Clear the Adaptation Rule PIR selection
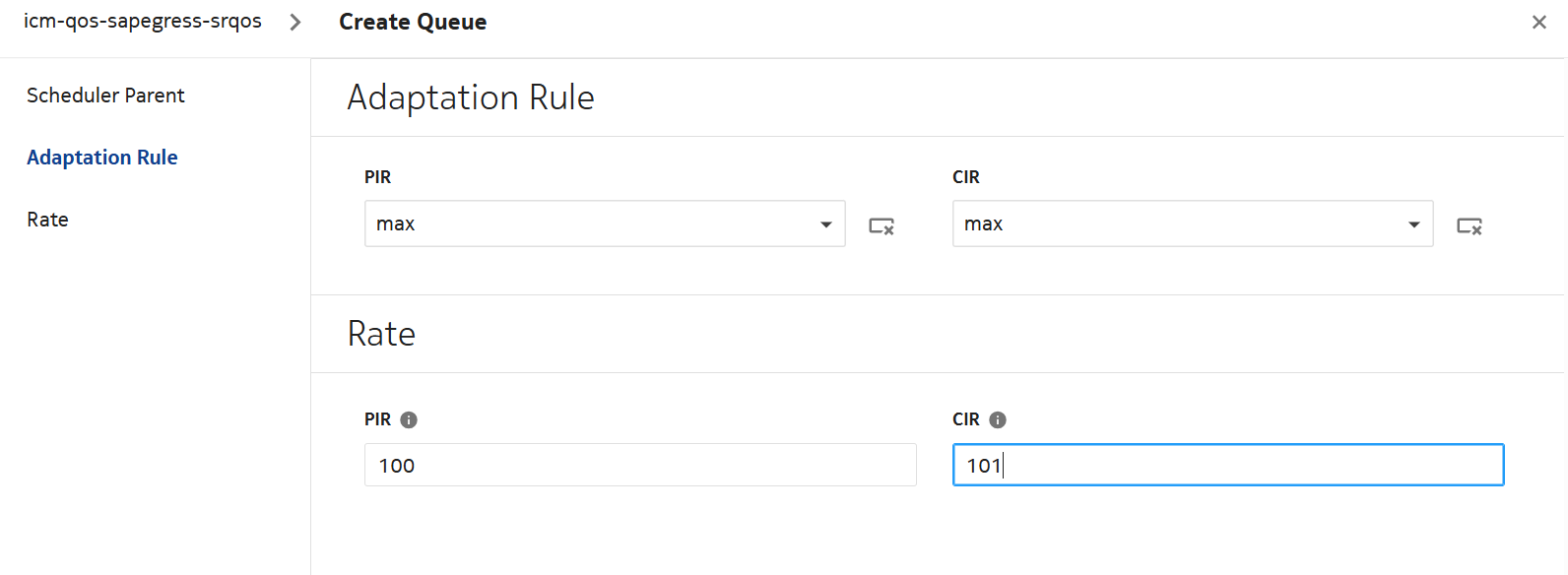 click(881, 225)
